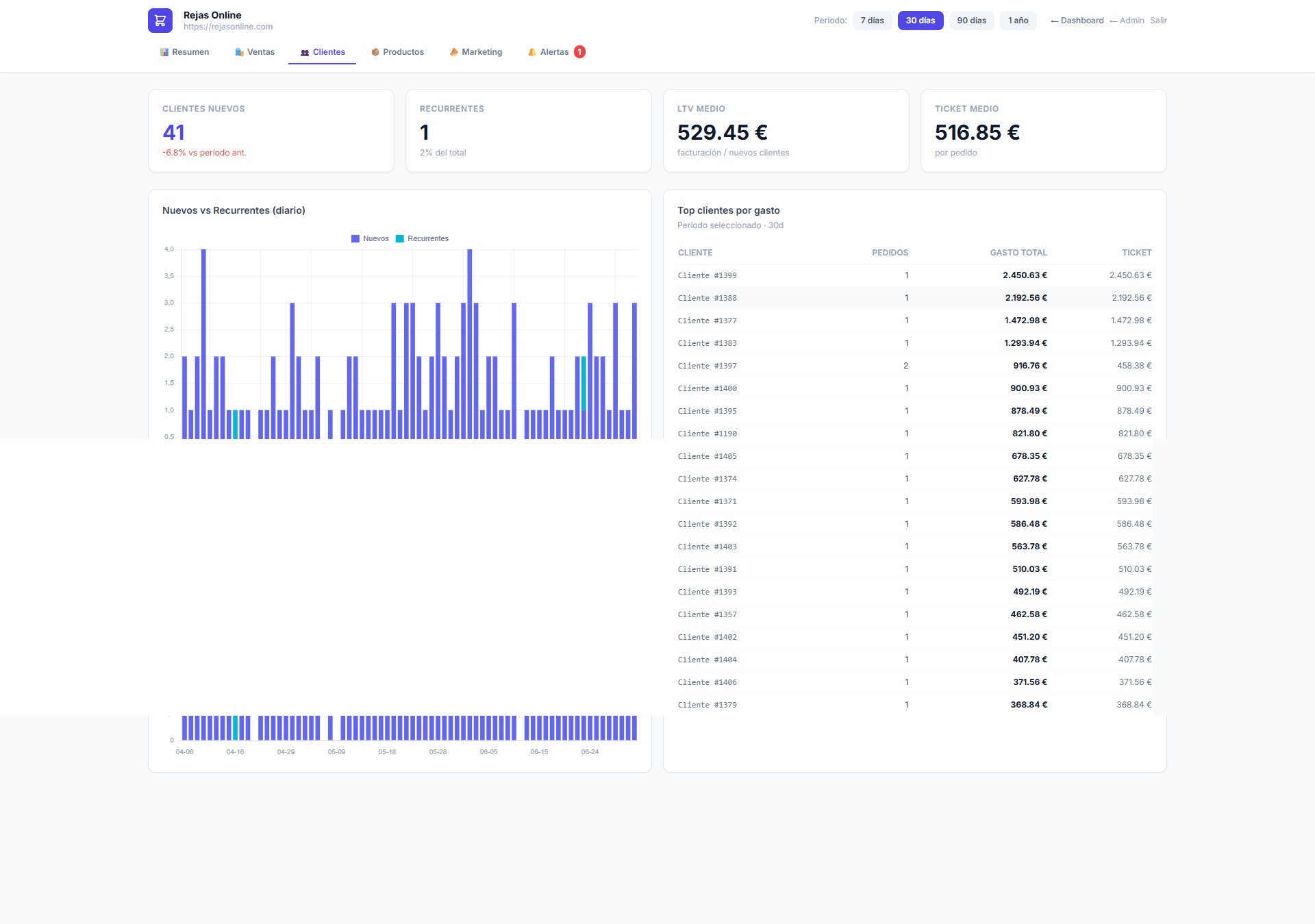This screenshot has height=924, width=1315.
Task: Select row Cliente #1402
Action: 914,637
